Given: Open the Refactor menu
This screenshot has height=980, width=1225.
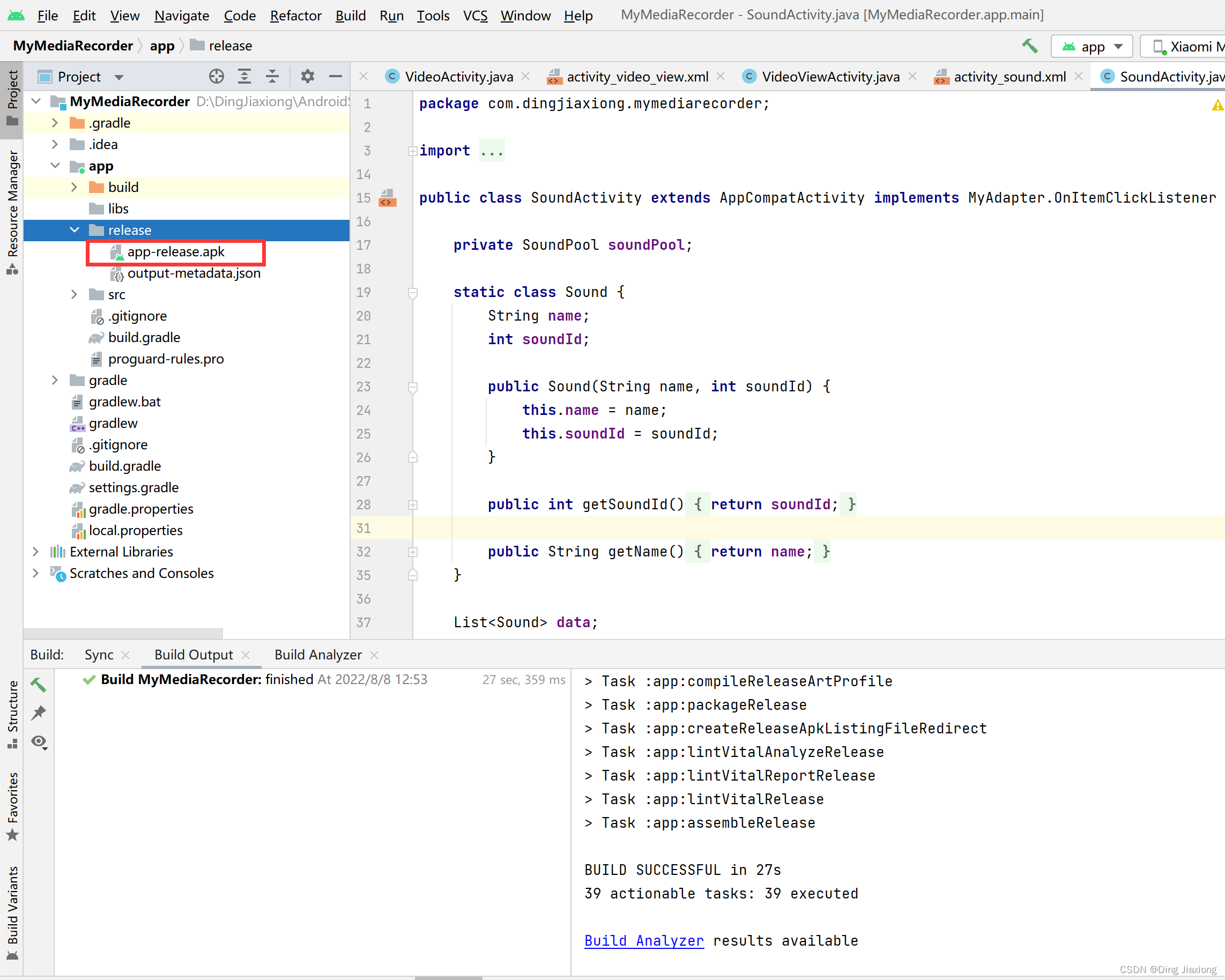Looking at the screenshot, I should [x=295, y=16].
